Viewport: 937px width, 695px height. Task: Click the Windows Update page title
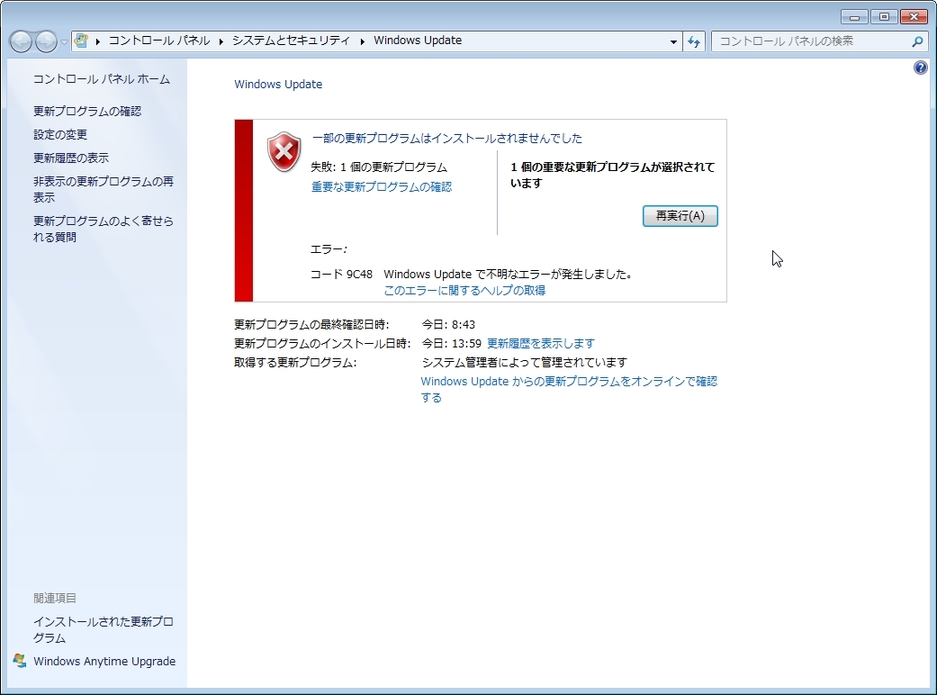coord(278,84)
